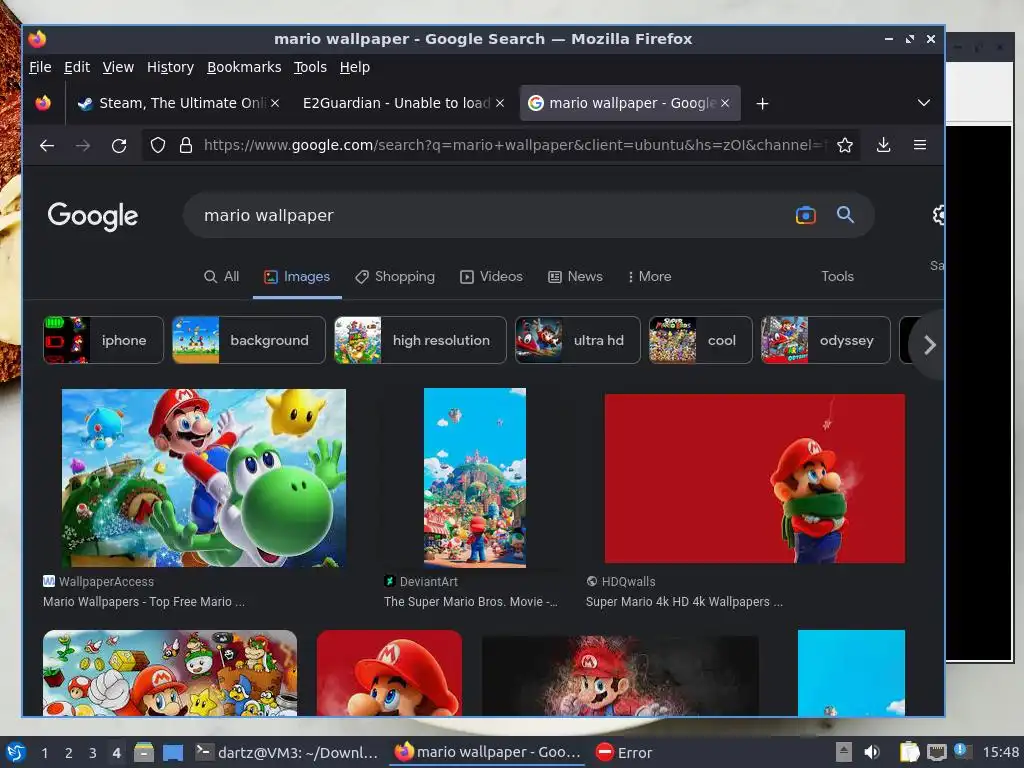This screenshot has width=1024, height=768.
Task: Open the tracking protection shield icon
Action: click(x=157, y=145)
